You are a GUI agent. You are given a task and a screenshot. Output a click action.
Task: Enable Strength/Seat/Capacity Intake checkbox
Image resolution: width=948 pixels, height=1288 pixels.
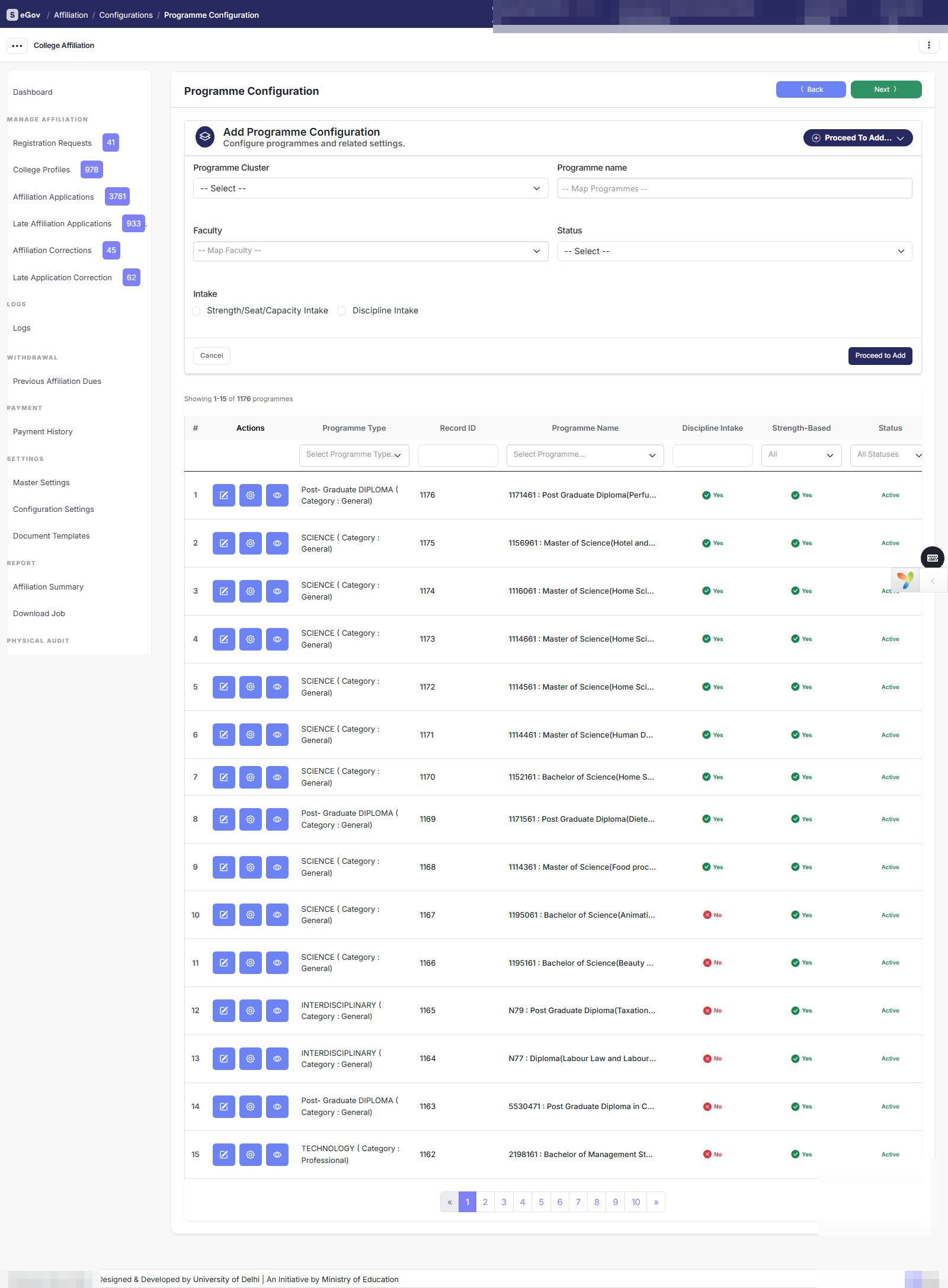point(196,310)
